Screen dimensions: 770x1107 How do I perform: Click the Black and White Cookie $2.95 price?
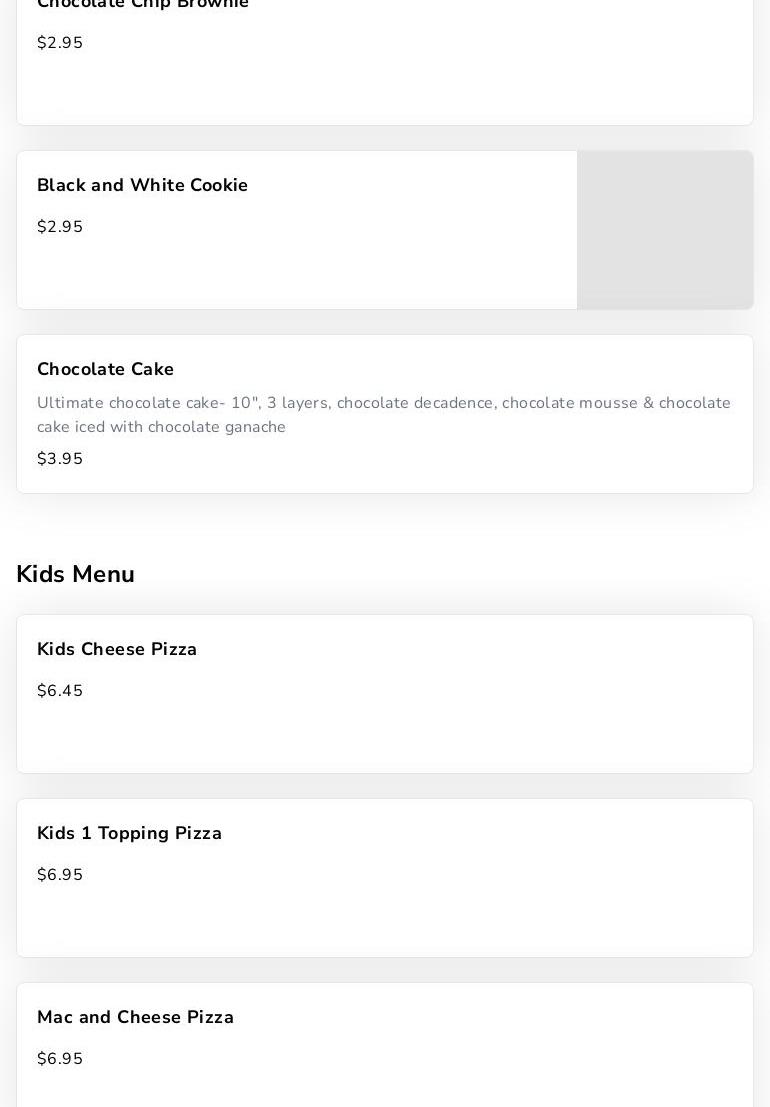pos(60,227)
